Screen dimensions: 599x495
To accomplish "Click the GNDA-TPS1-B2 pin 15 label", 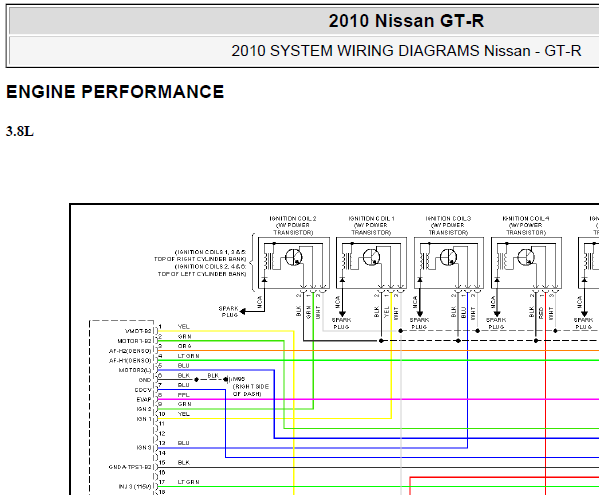I will tap(130, 467).
